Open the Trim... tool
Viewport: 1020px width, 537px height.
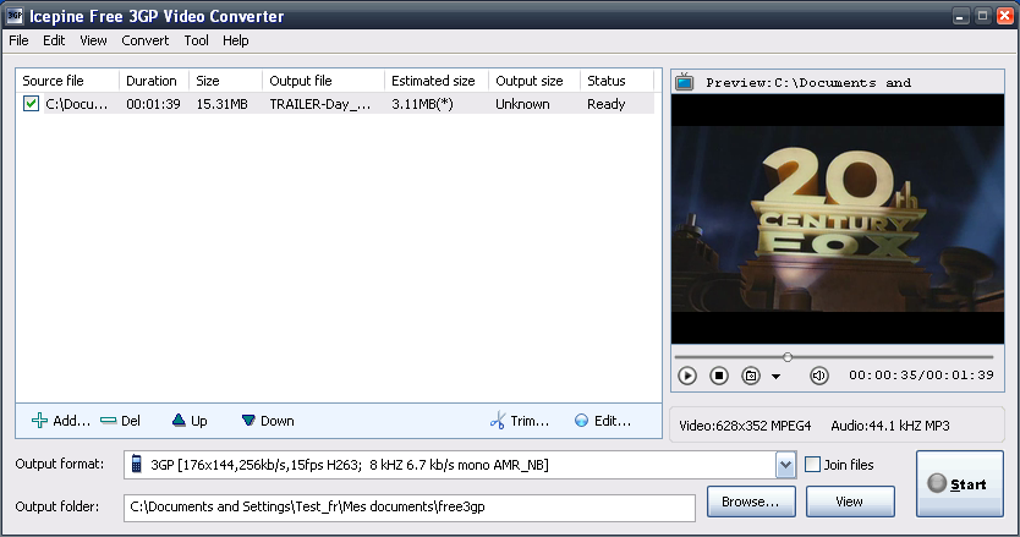pos(519,421)
